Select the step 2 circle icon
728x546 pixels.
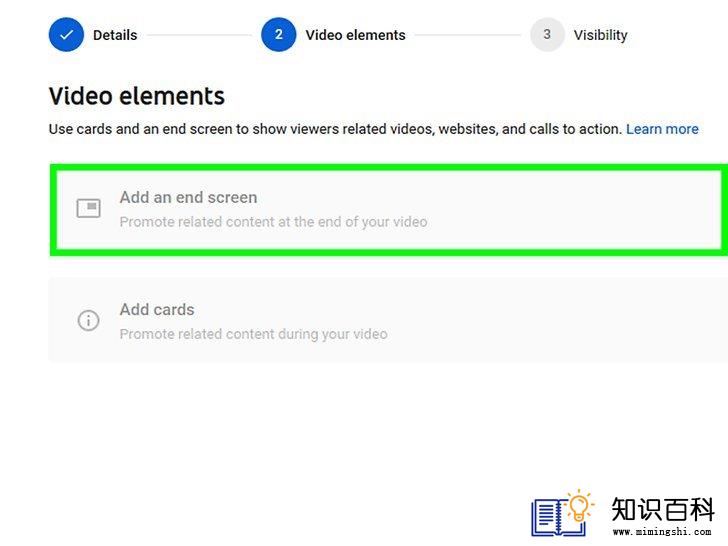279,35
